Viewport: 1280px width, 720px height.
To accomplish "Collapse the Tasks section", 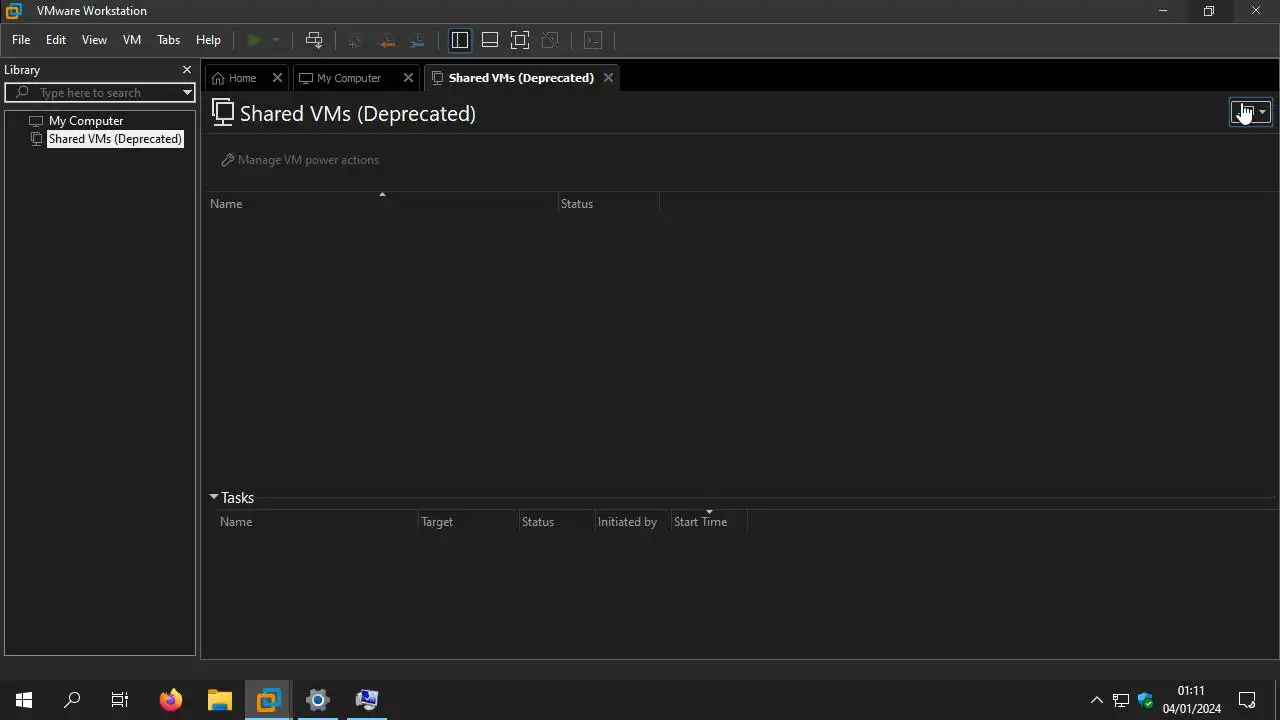I will [x=213, y=498].
